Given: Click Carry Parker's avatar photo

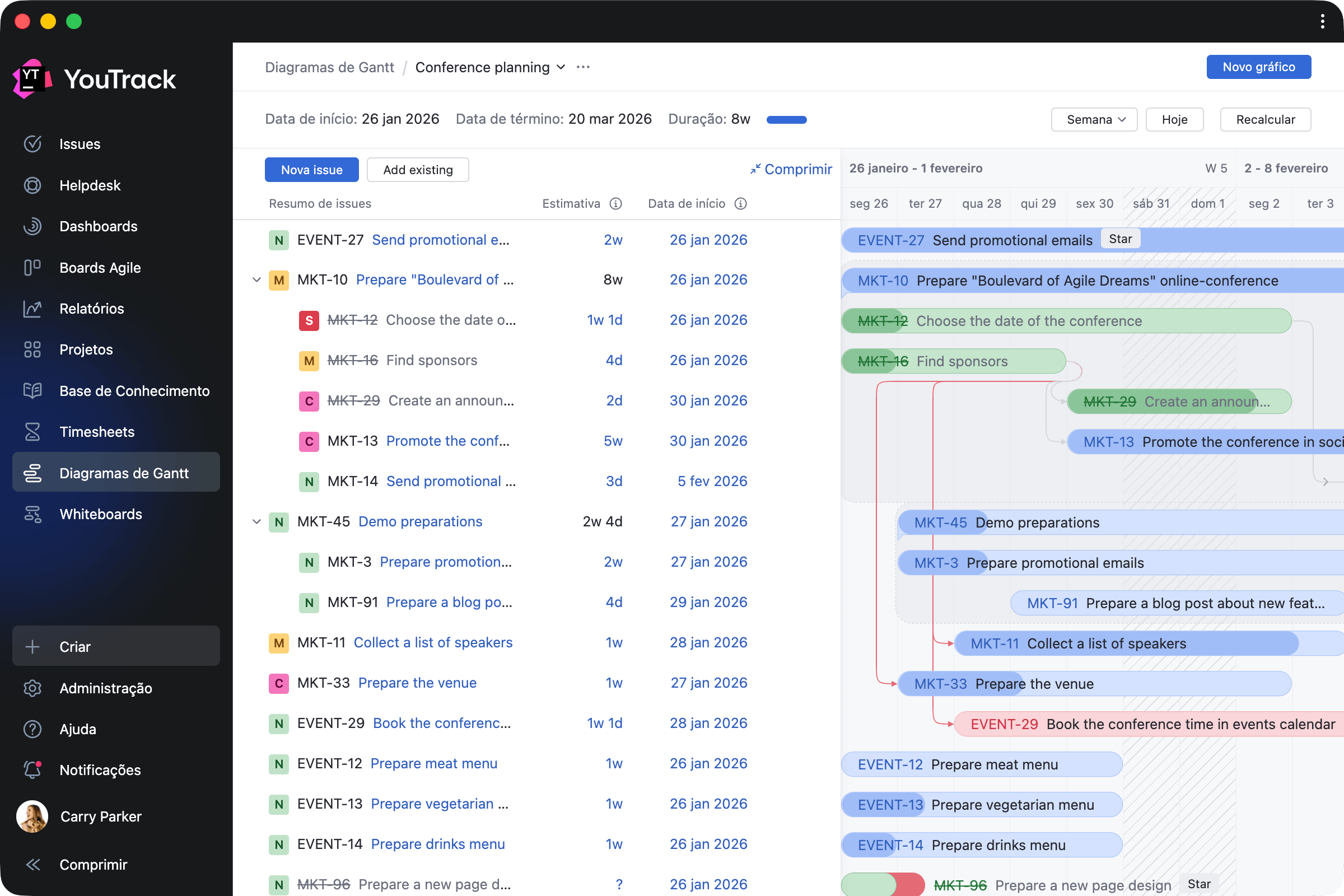Looking at the screenshot, I should [x=32, y=816].
